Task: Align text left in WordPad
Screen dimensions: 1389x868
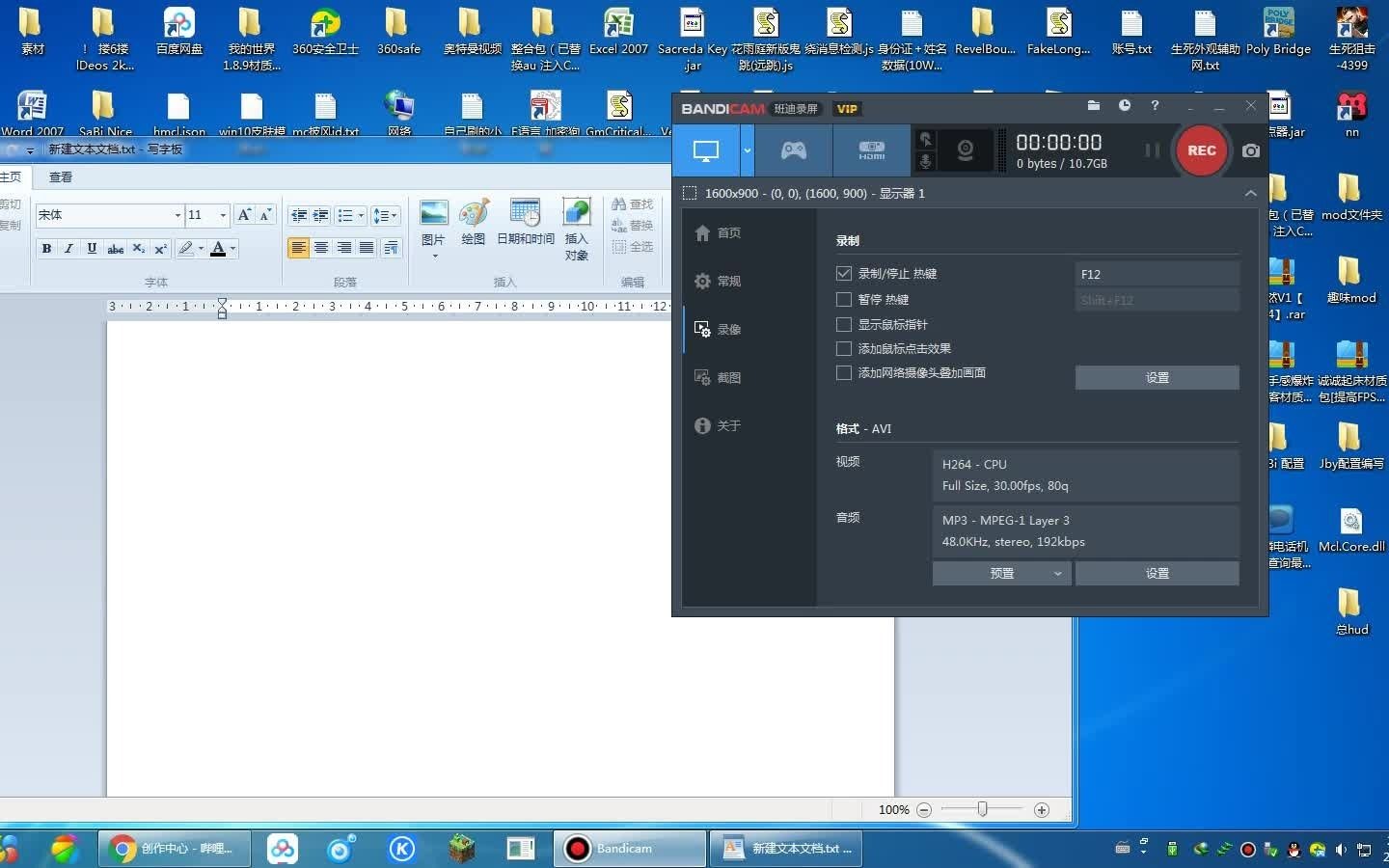Action: (x=298, y=249)
